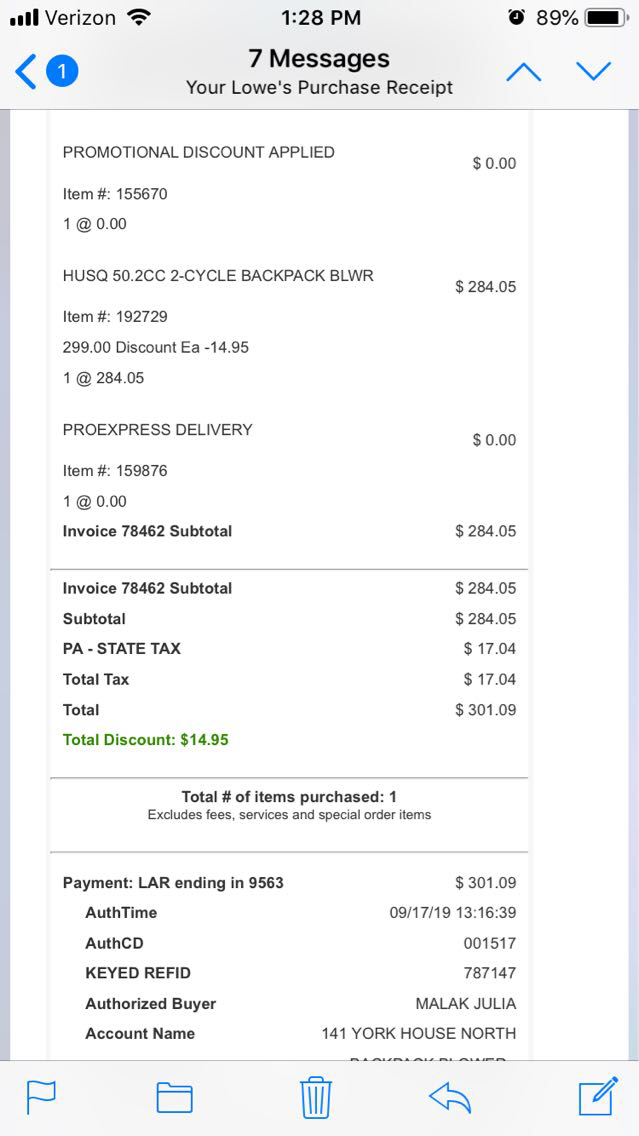The width and height of the screenshot is (639, 1136).
Task: Go to previous message with up arrow
Action: 525,72
